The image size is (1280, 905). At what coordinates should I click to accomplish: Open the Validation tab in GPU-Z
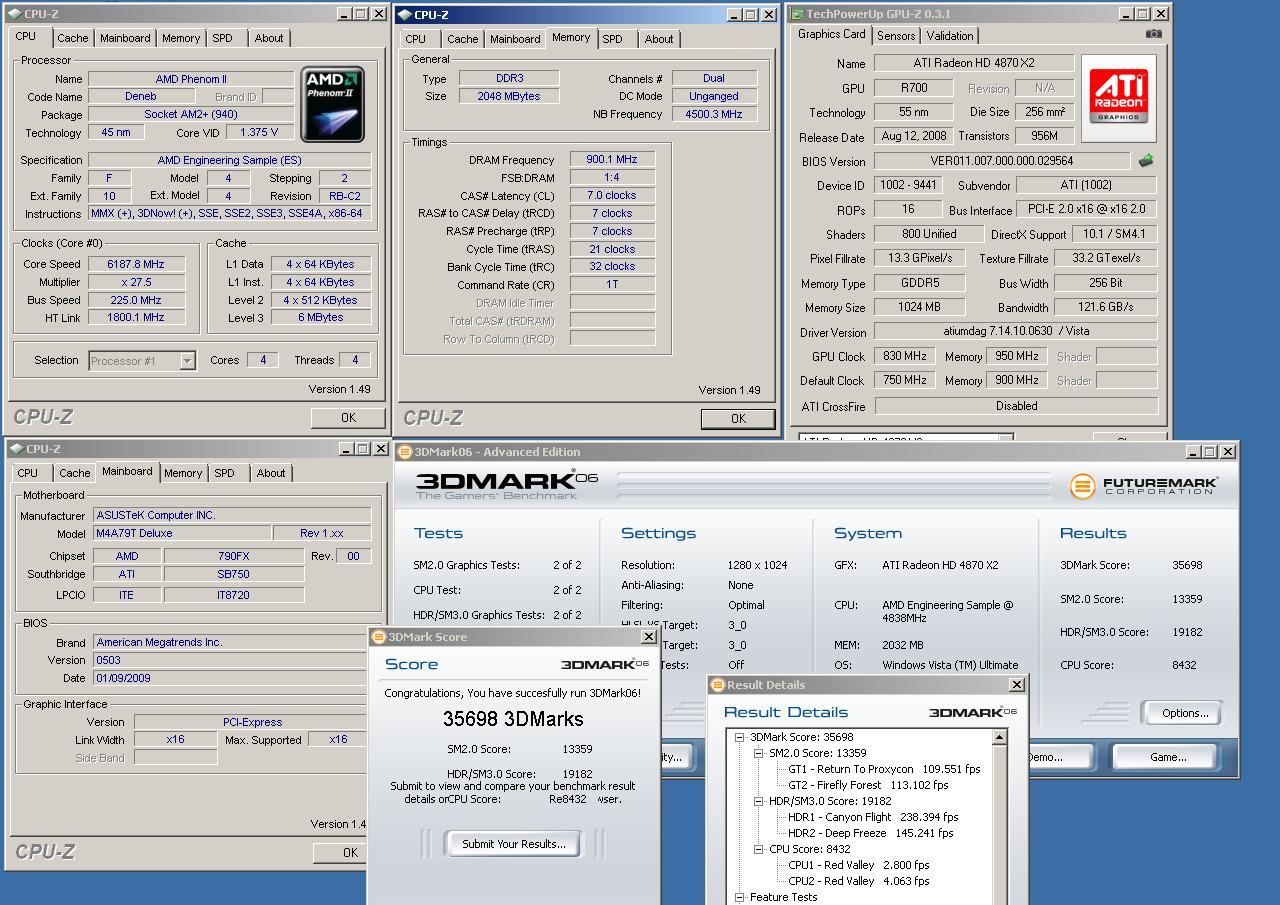coord(950,35)
